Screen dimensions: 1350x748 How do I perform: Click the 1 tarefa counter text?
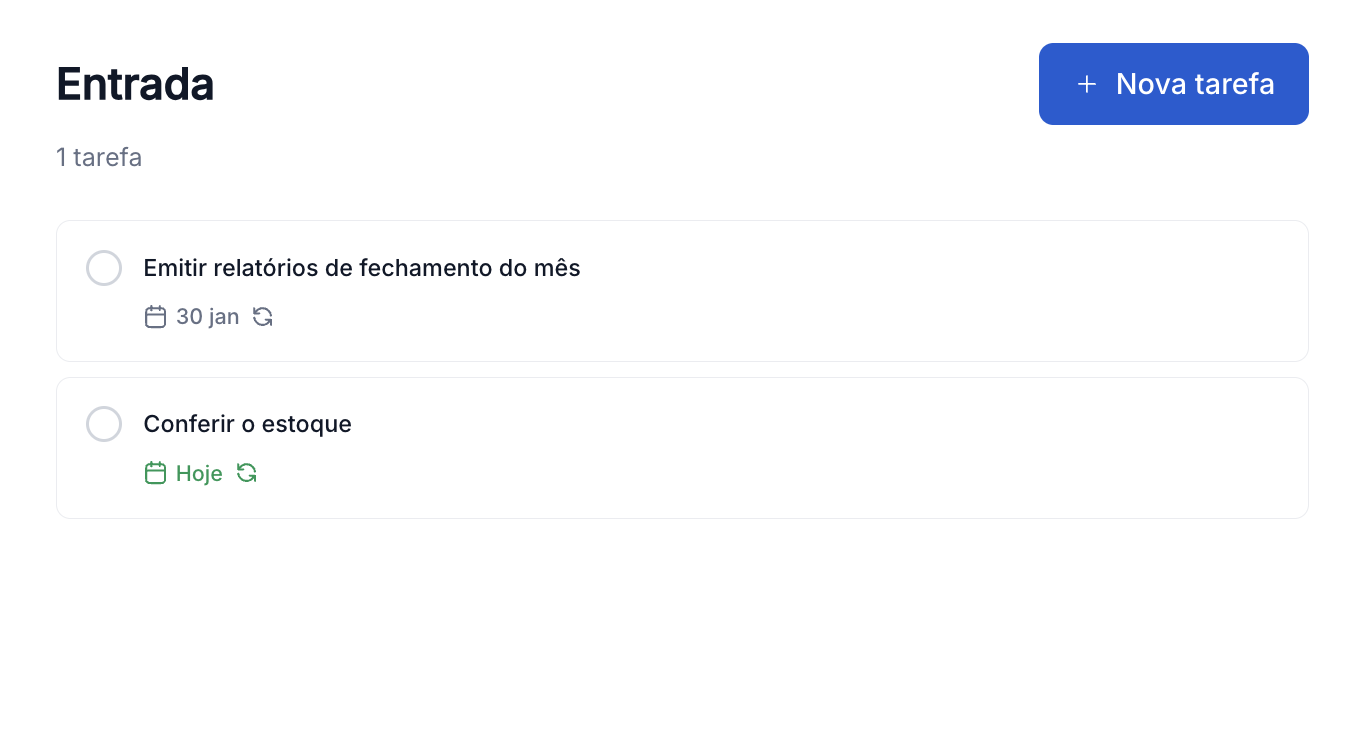[x=99, y=157]
